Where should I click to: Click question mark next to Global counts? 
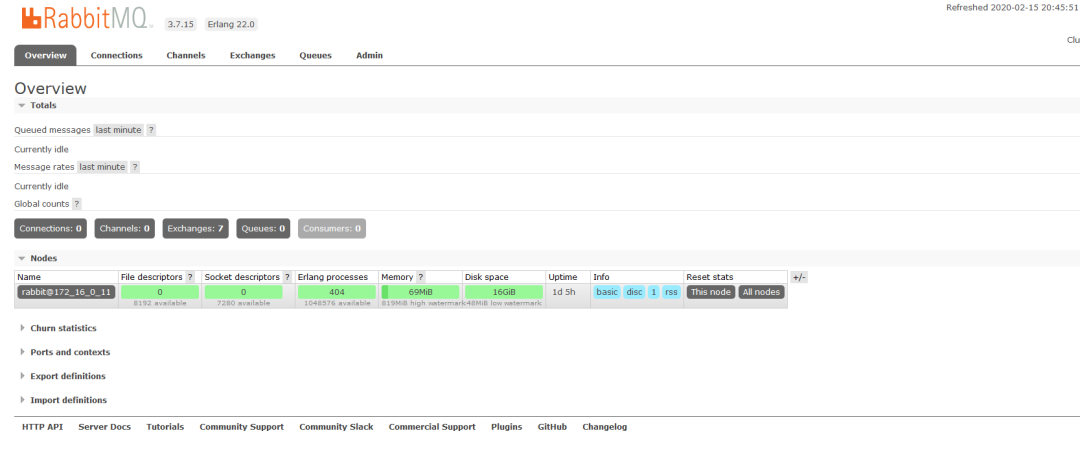point(76,204)
